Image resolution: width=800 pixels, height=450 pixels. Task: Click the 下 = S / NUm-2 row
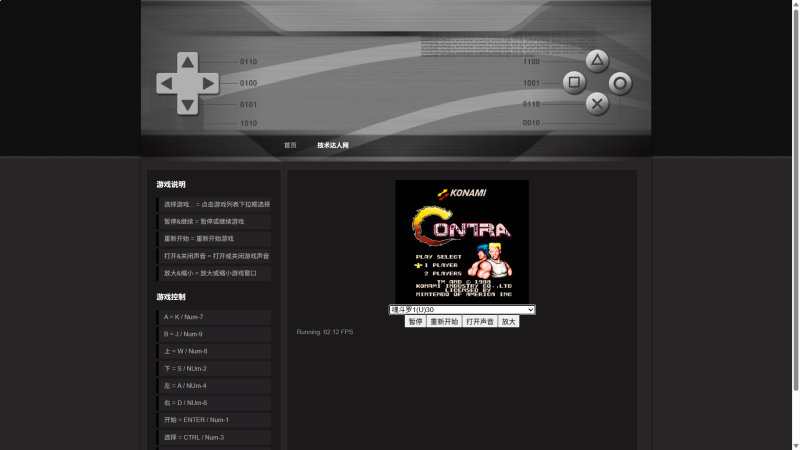214,368
